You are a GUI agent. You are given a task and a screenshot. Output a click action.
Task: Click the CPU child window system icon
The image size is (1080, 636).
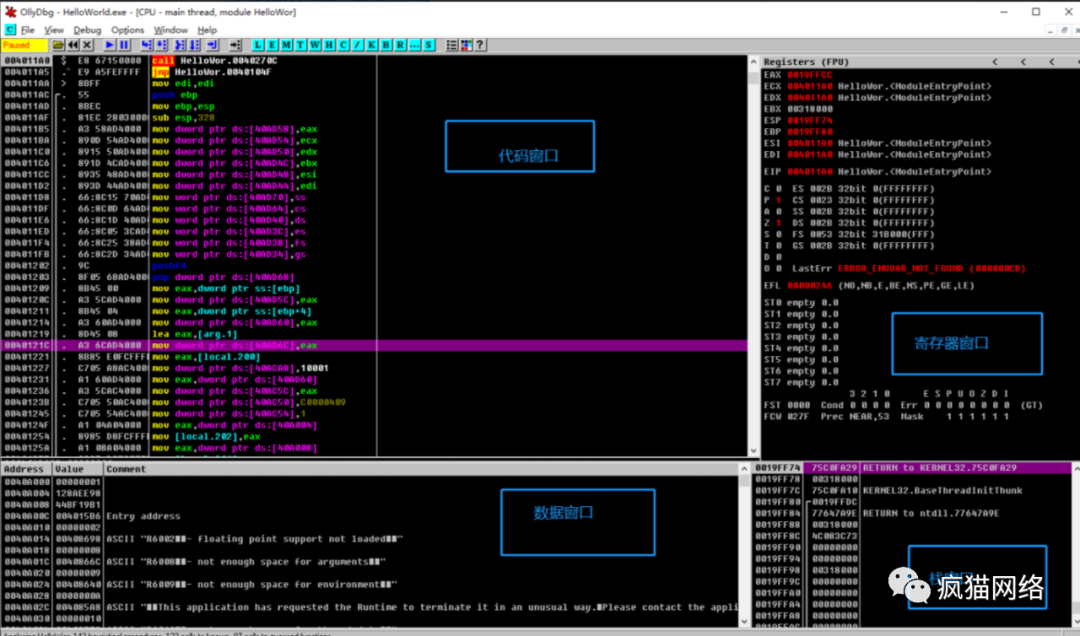(10, 30)
